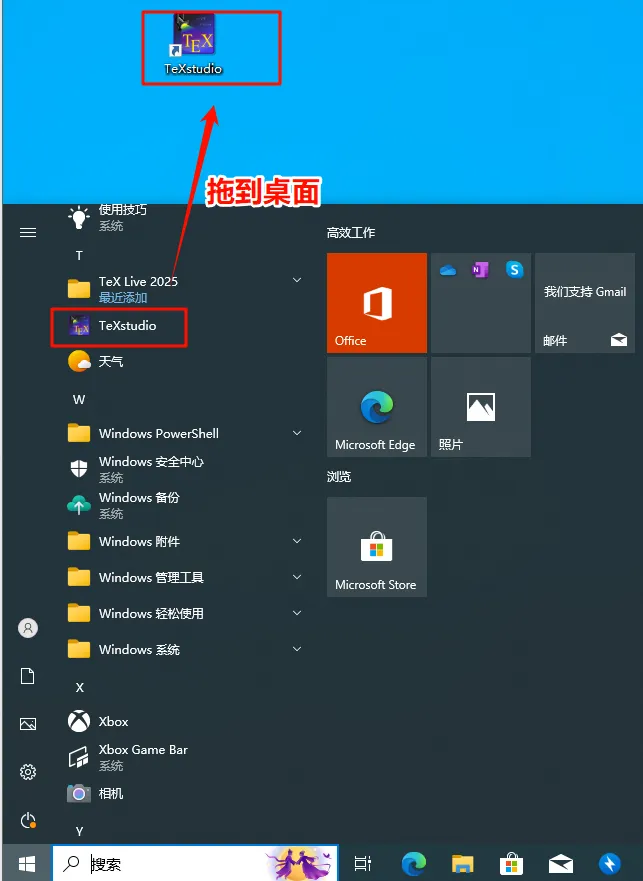This screenshot has width=643, height=881.
Task: Open the OneNote icon in tile group
Action: [481, 270]
